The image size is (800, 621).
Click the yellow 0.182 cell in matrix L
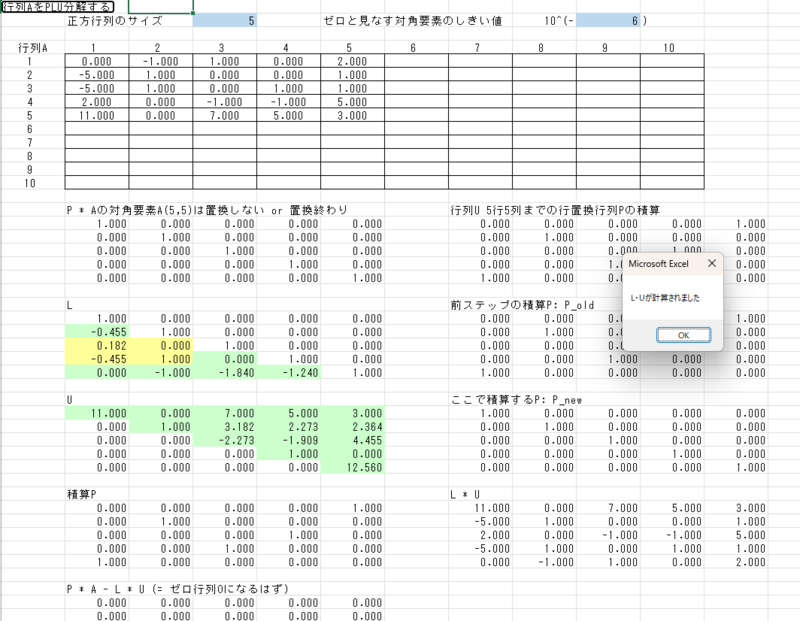(x=96, y=343)
